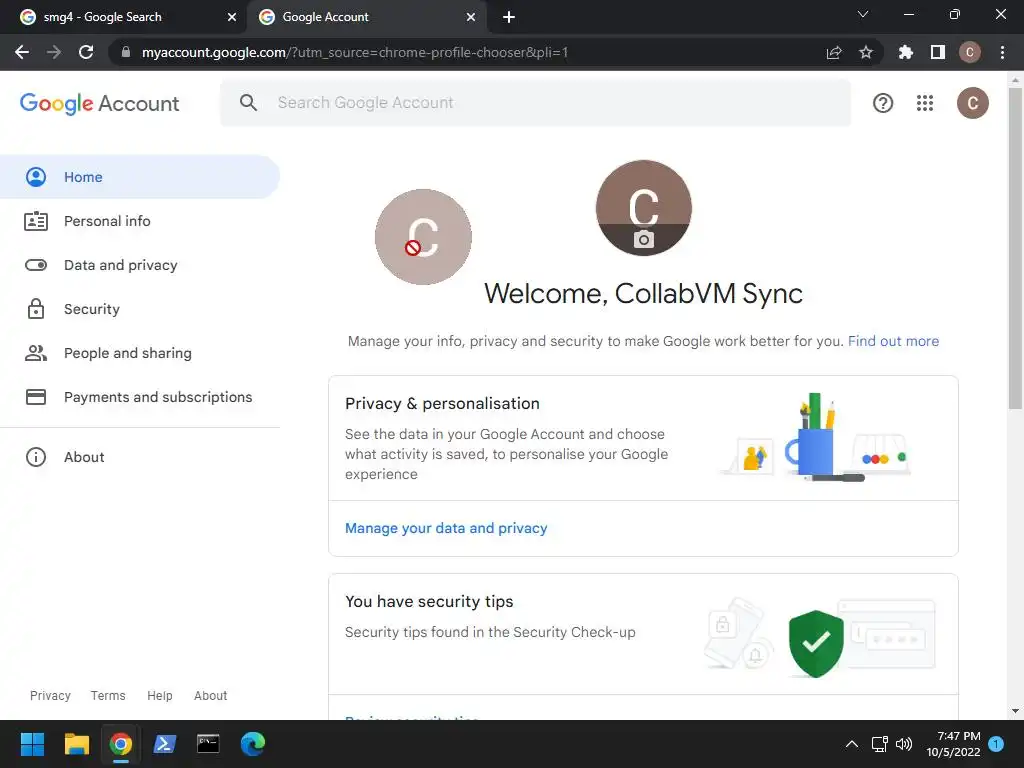Click the Chrome taskbar icon
Screen dimensions: 1024x768
pyautogui.click(x=121, y=744)
